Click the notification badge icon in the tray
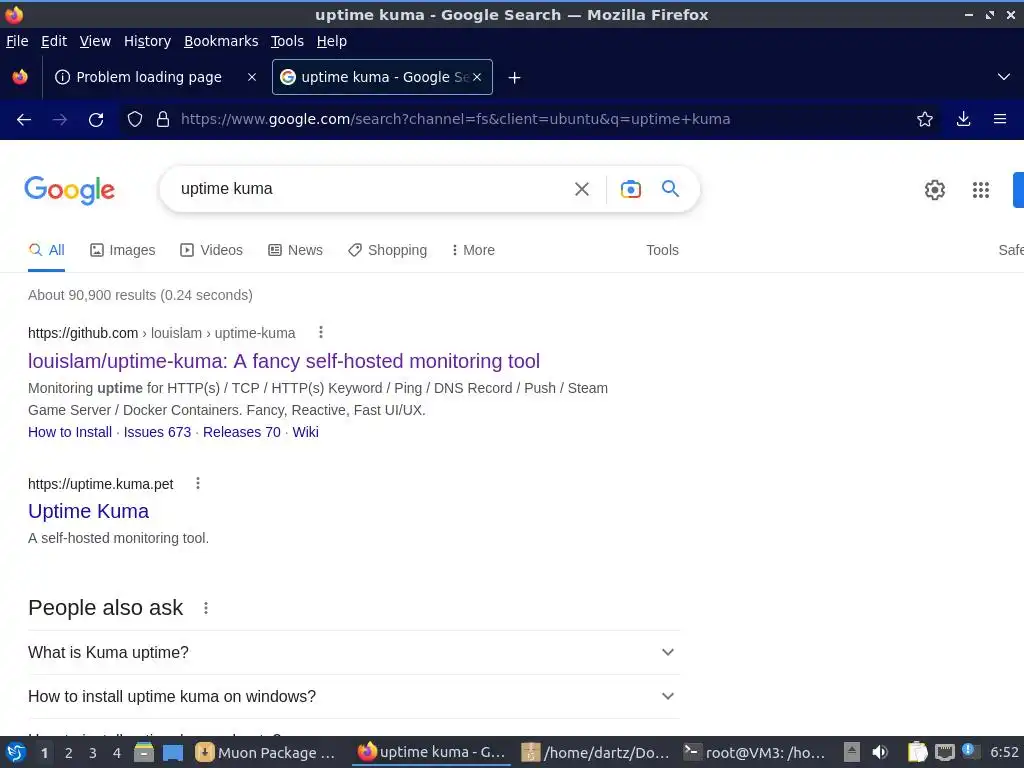This screenshot has height=768, width=1024. coord(969,750)
